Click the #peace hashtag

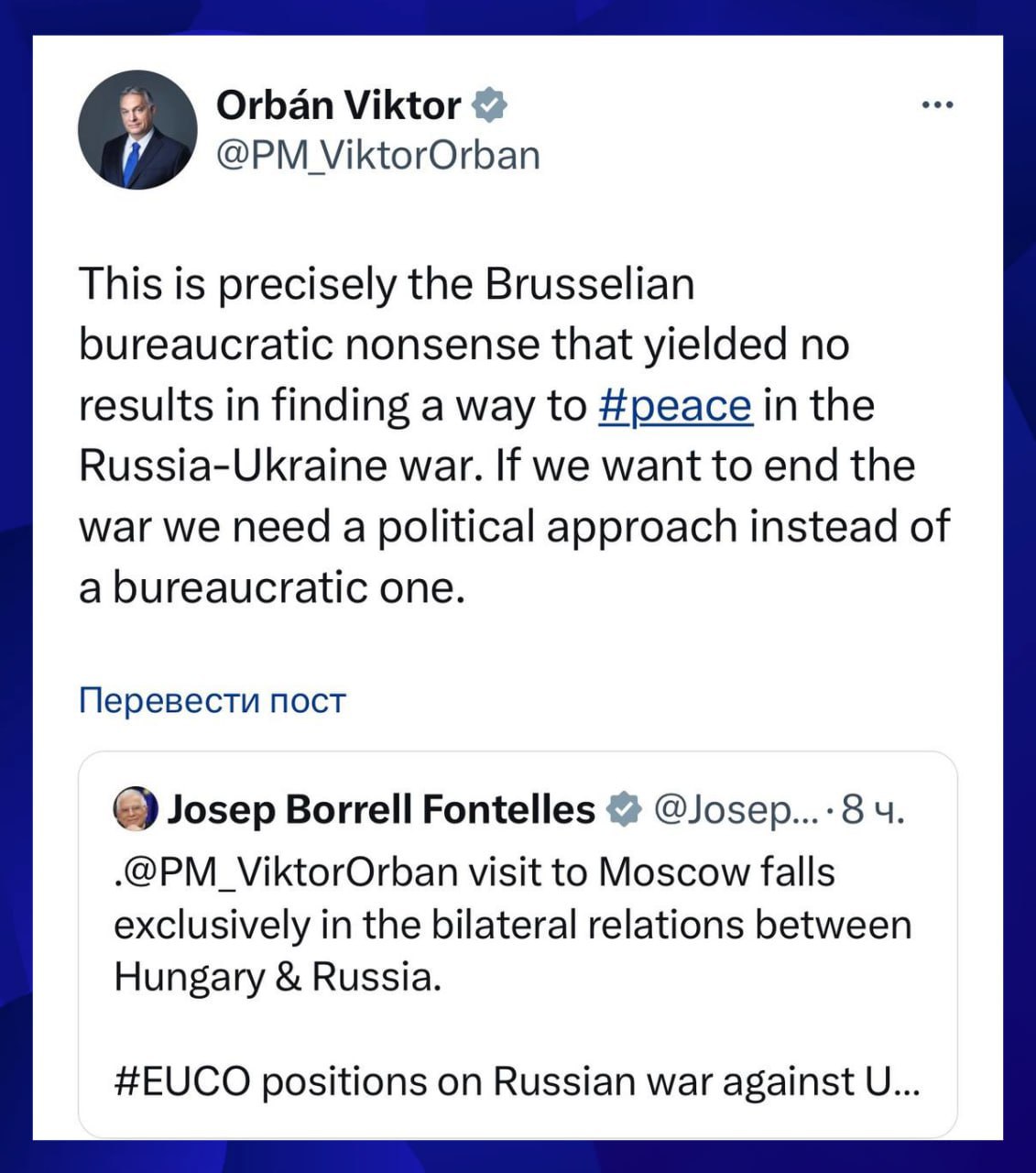[x=676, y=405]
